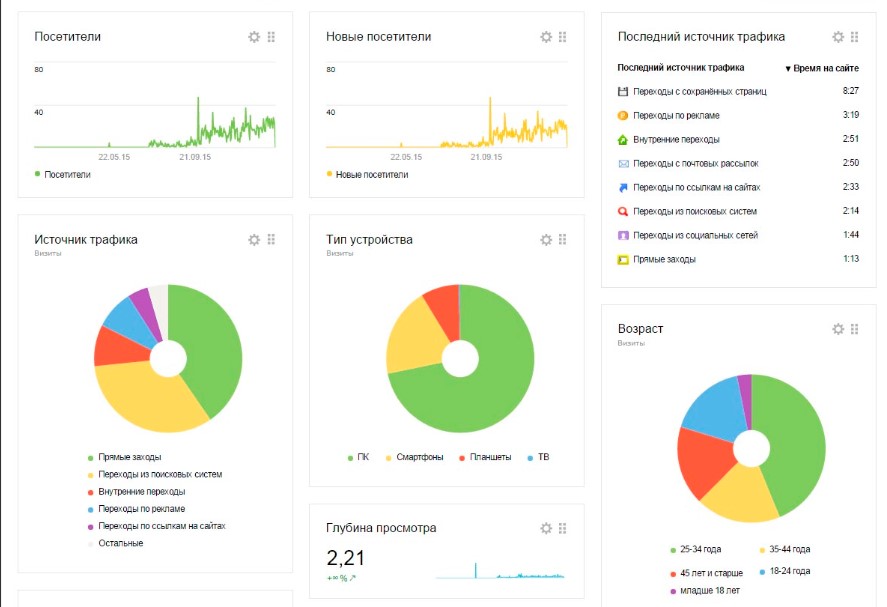Viewport: 887px width, 607px height.
Task: Click drag handle of Глубина просмотра widget
Action: click(x=563, y=528)
